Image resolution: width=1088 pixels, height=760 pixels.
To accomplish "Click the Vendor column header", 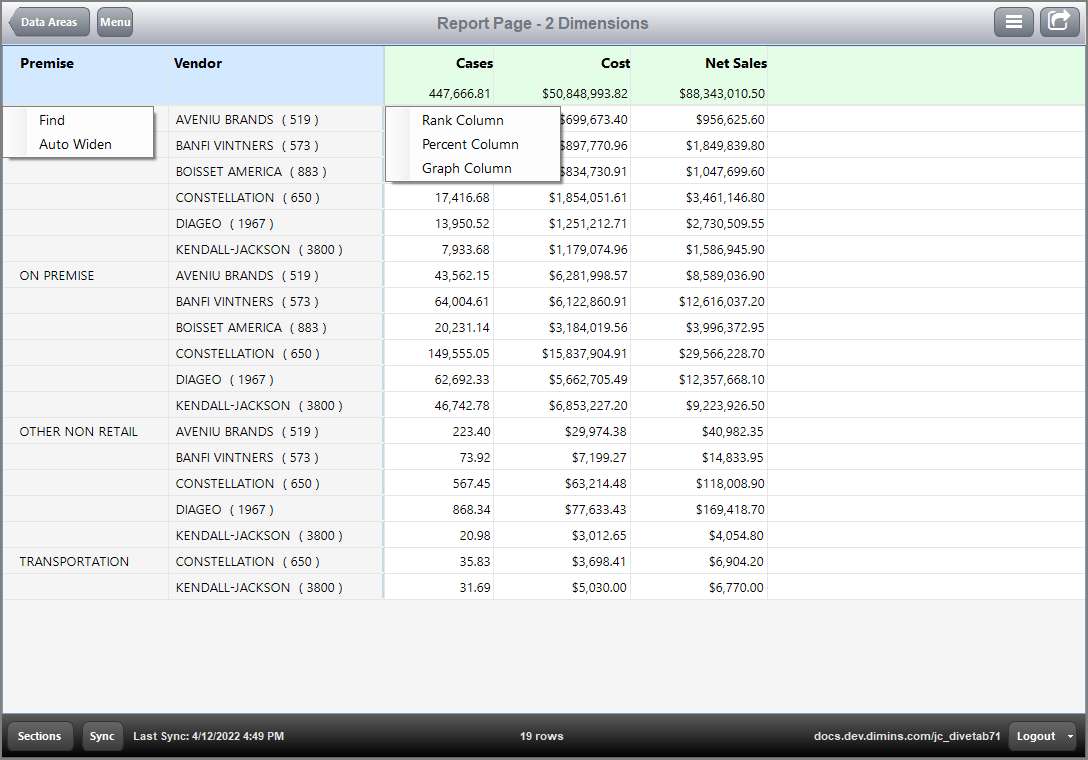I will coord(196,63).
